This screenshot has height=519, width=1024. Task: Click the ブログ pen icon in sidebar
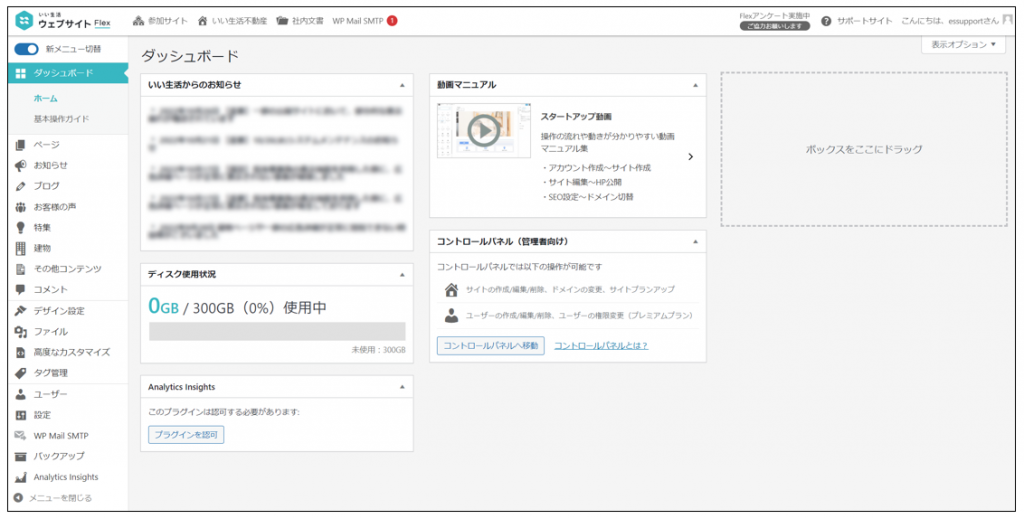21,186
